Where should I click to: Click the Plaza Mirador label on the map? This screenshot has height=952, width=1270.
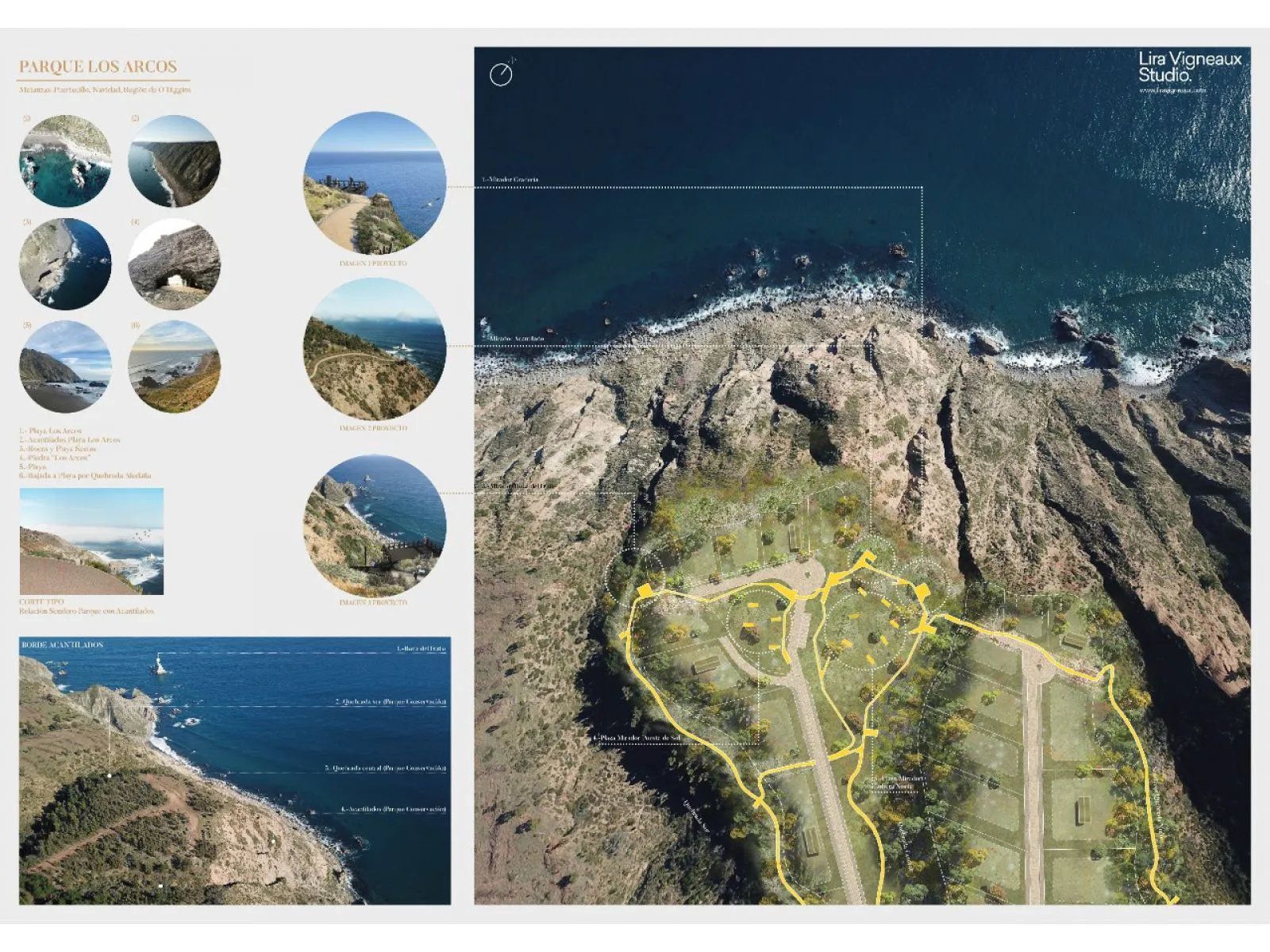[x=637, y=738]
